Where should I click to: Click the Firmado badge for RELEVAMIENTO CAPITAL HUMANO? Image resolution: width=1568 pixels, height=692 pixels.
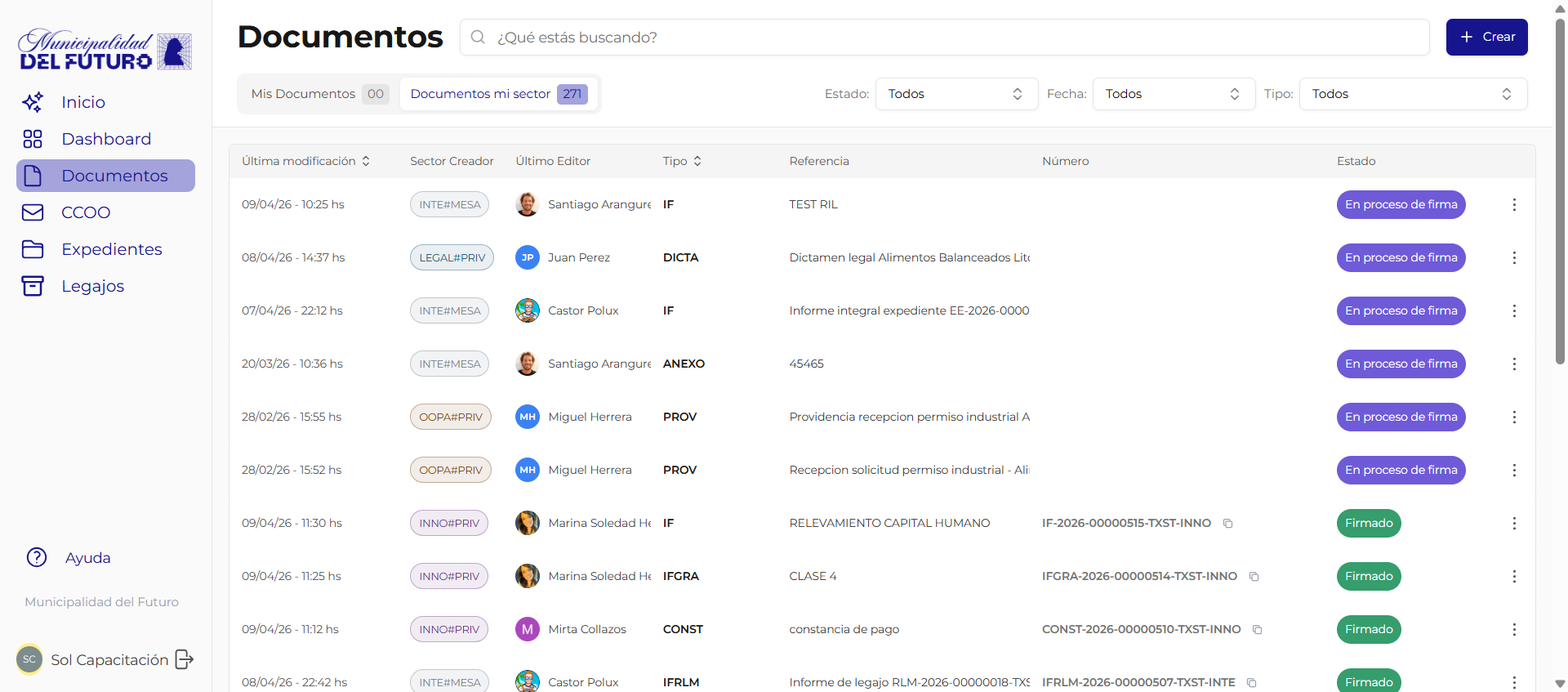point(1368,523)
